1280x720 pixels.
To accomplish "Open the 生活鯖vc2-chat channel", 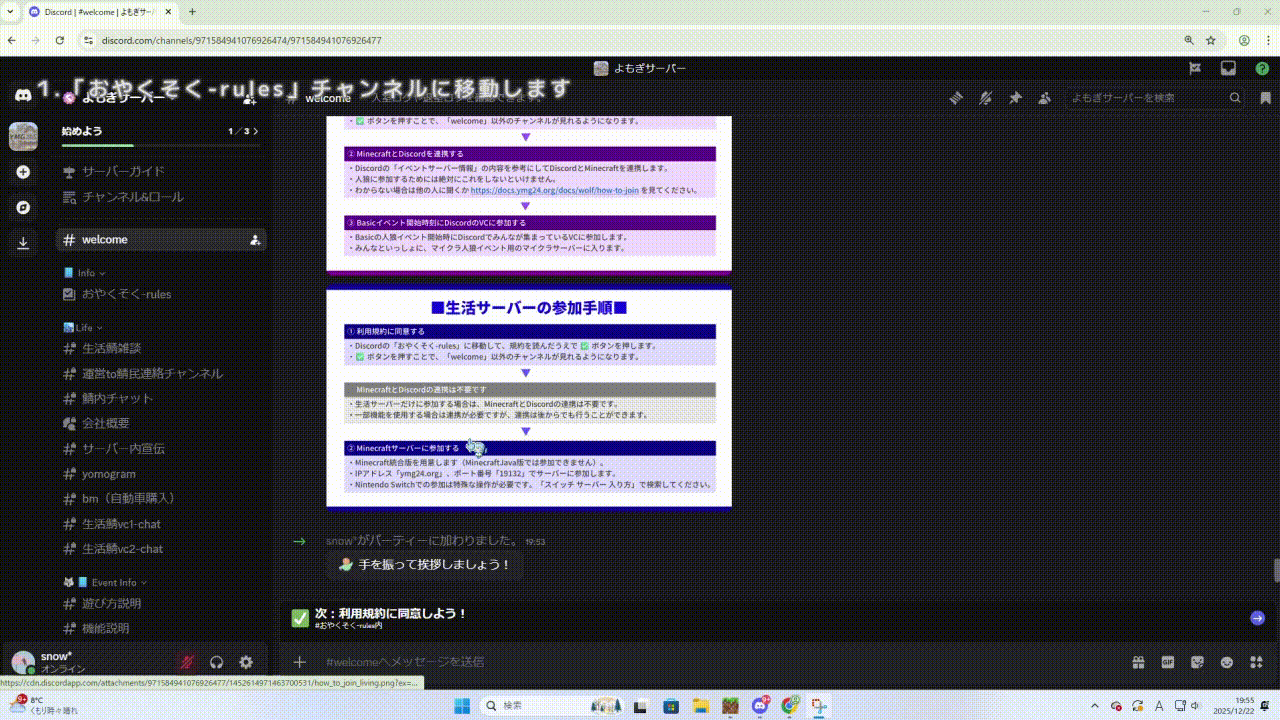I will click(x=162, y=549).
